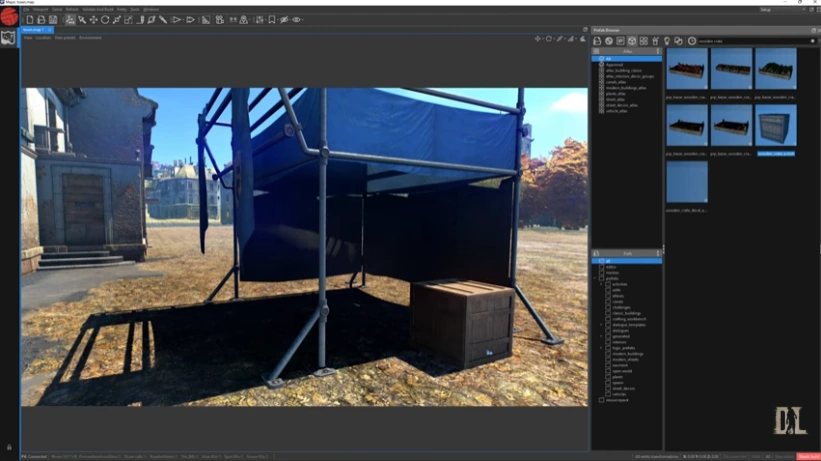Create a new map file icon

pyautogui.click(x=30, y=20)
